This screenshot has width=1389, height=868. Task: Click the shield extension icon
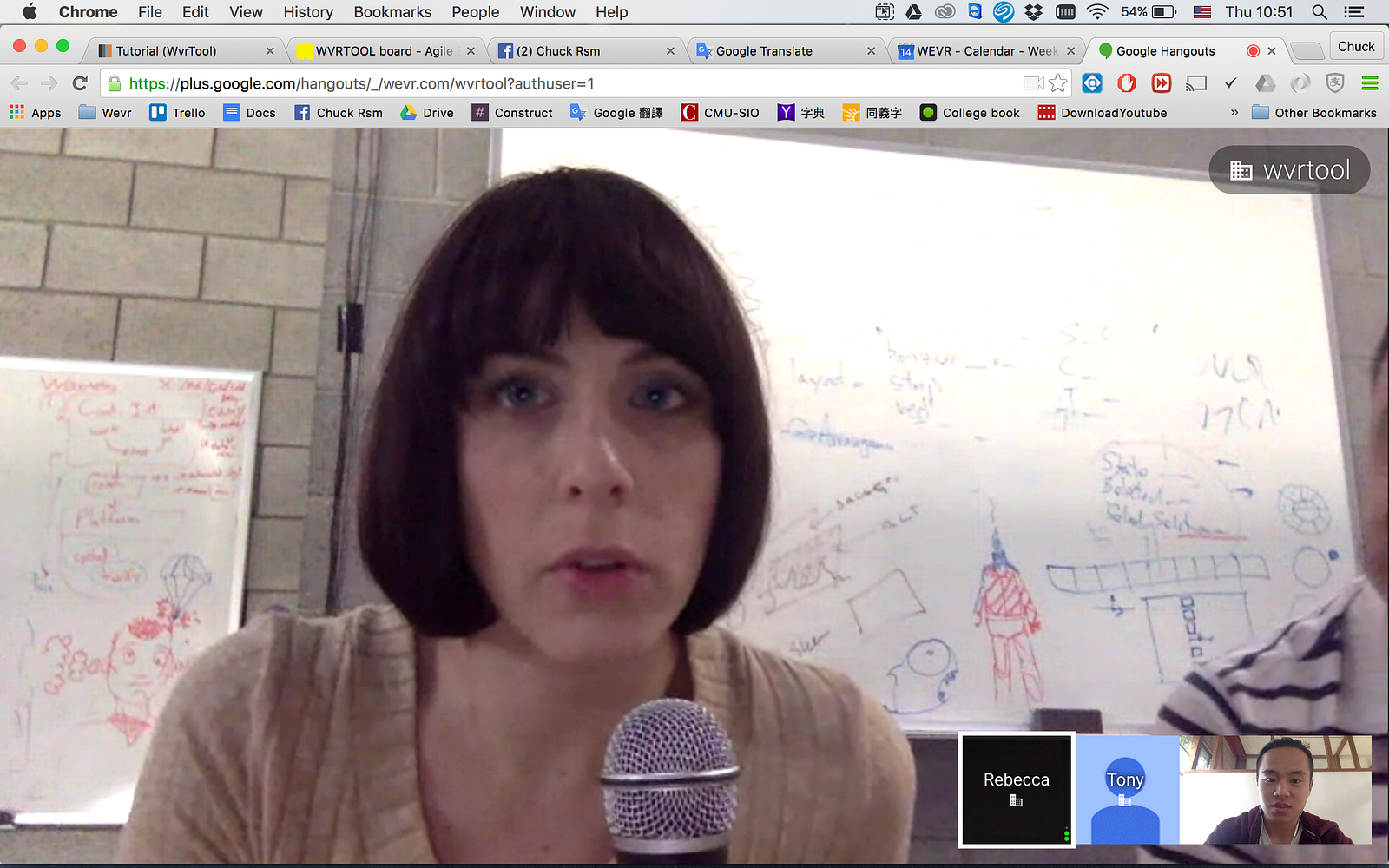pyautogui.click(x=1335, y=83)
